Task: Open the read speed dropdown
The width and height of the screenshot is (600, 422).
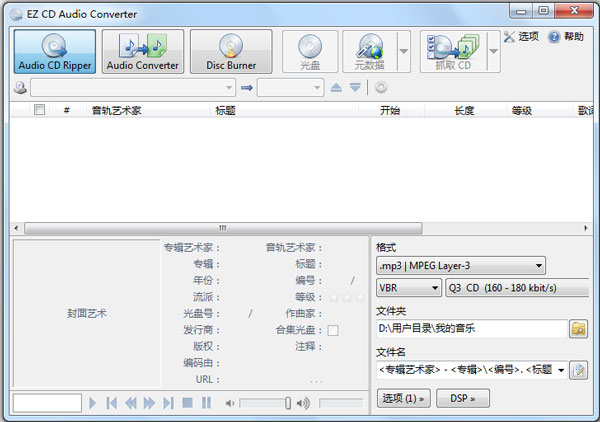Action: [x=290, y=88]
